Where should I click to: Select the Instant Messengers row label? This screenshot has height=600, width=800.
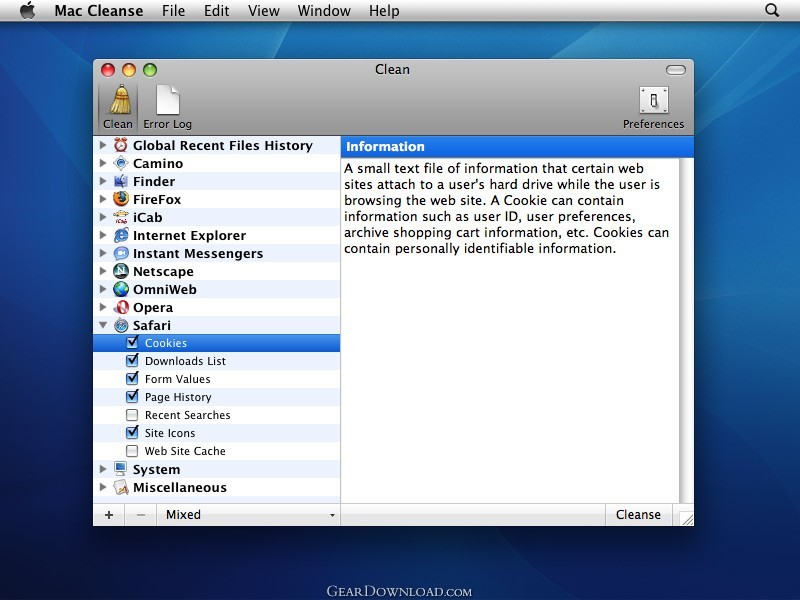pyautogui.click(x=198, y=254)
